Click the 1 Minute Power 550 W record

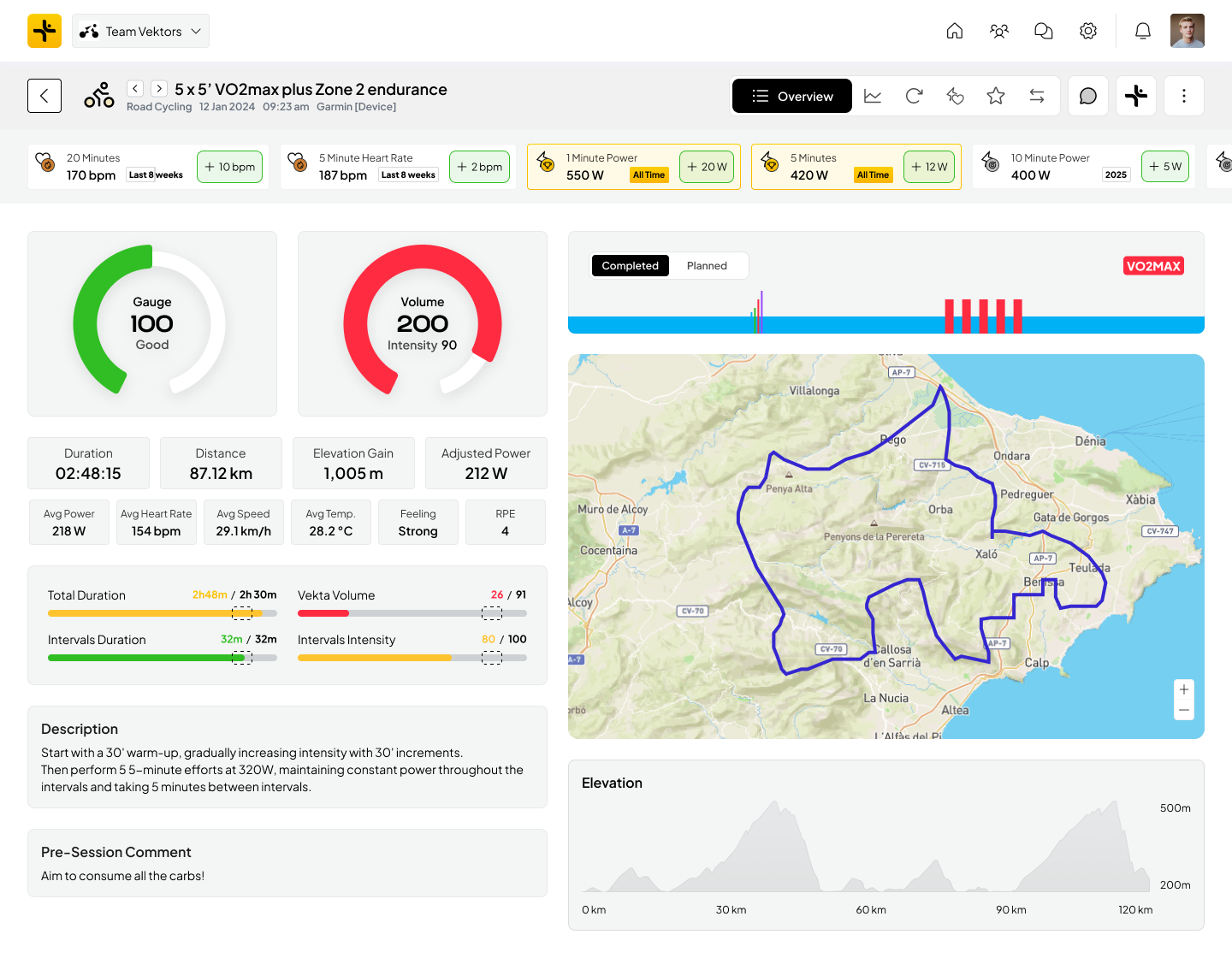point(634,167)
